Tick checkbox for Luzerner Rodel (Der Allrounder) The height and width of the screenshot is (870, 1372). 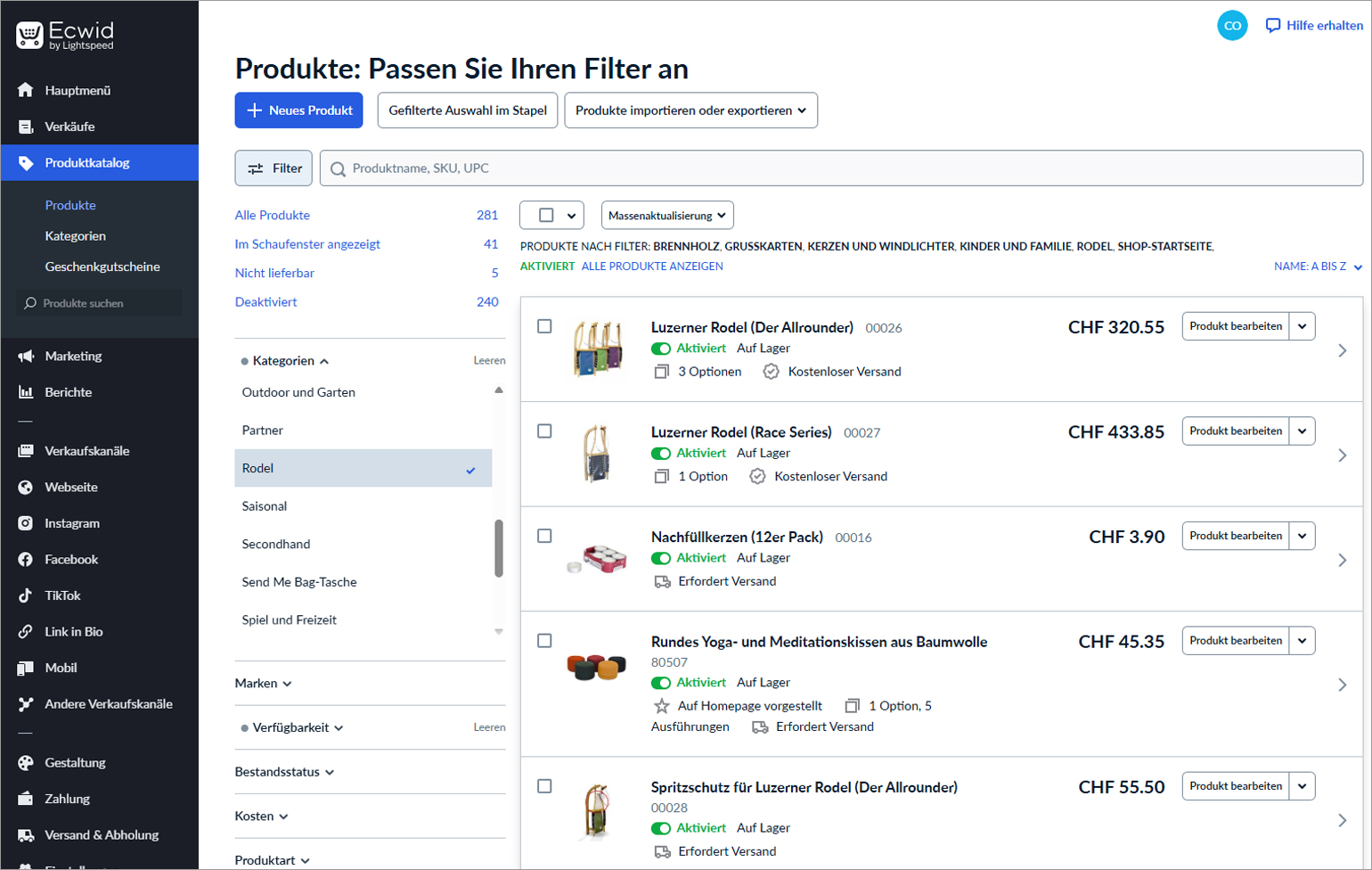(544, 326)
